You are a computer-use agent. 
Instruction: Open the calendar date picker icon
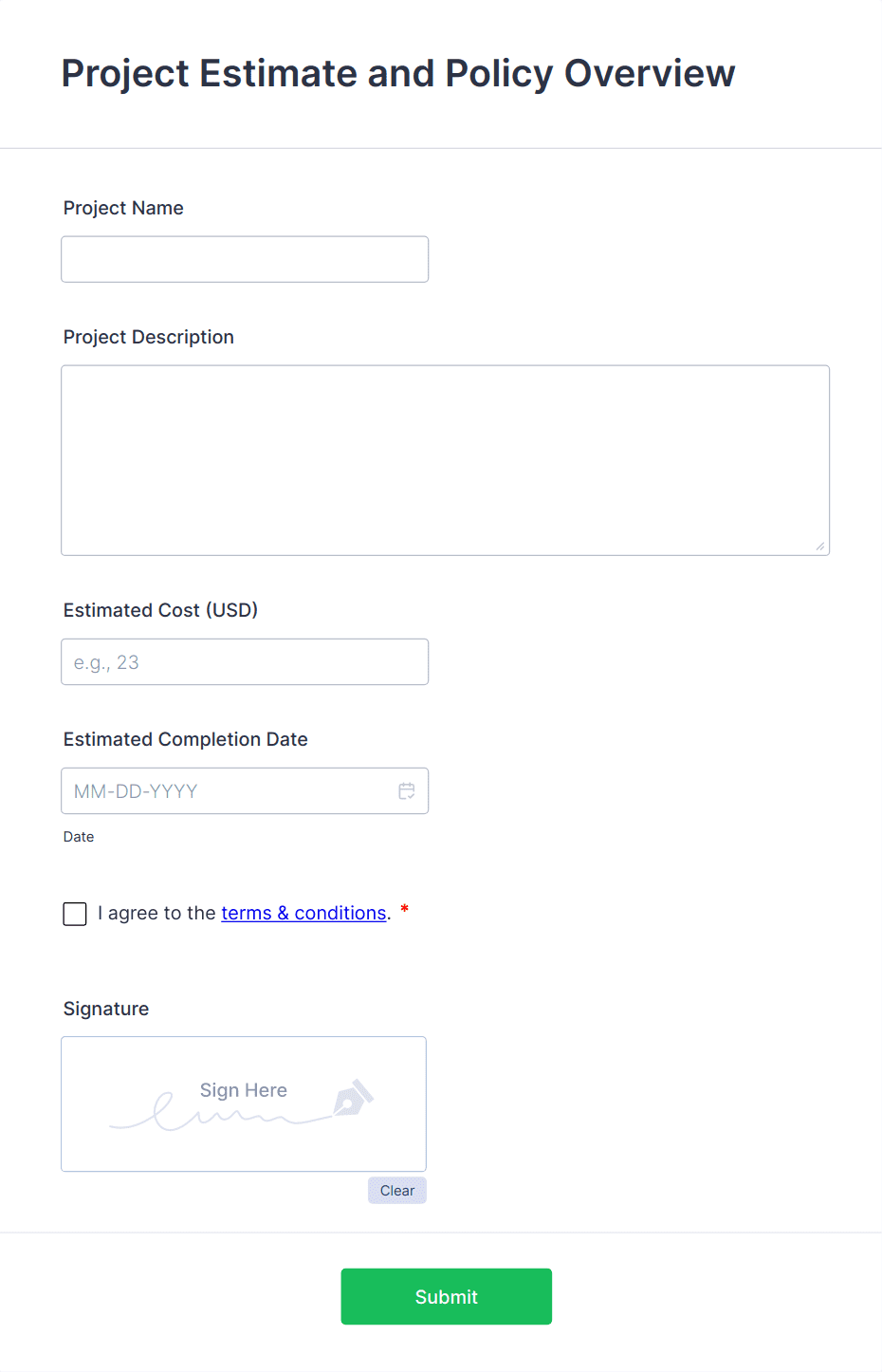407,790
